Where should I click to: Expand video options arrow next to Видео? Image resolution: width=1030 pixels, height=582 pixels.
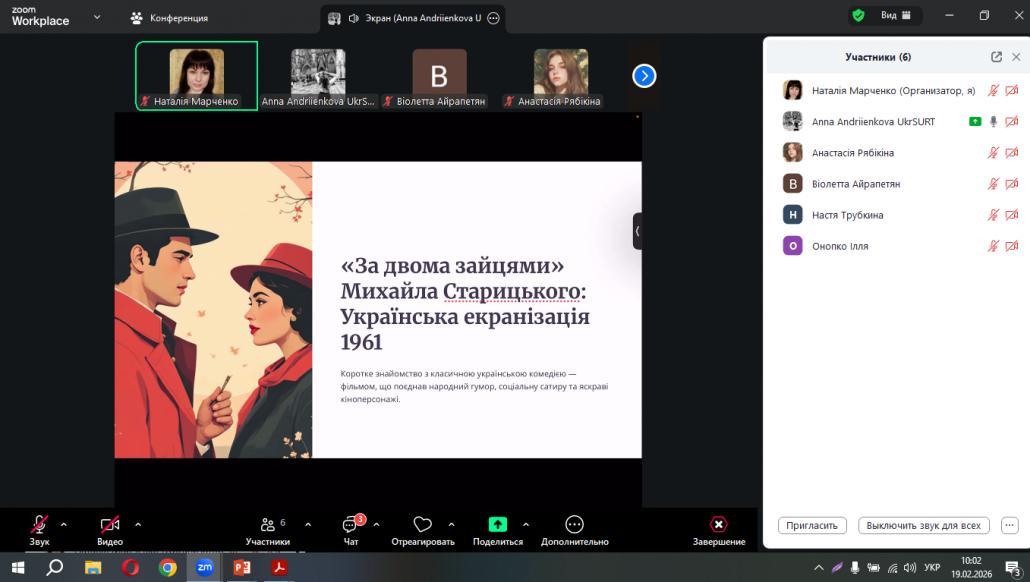138,524
